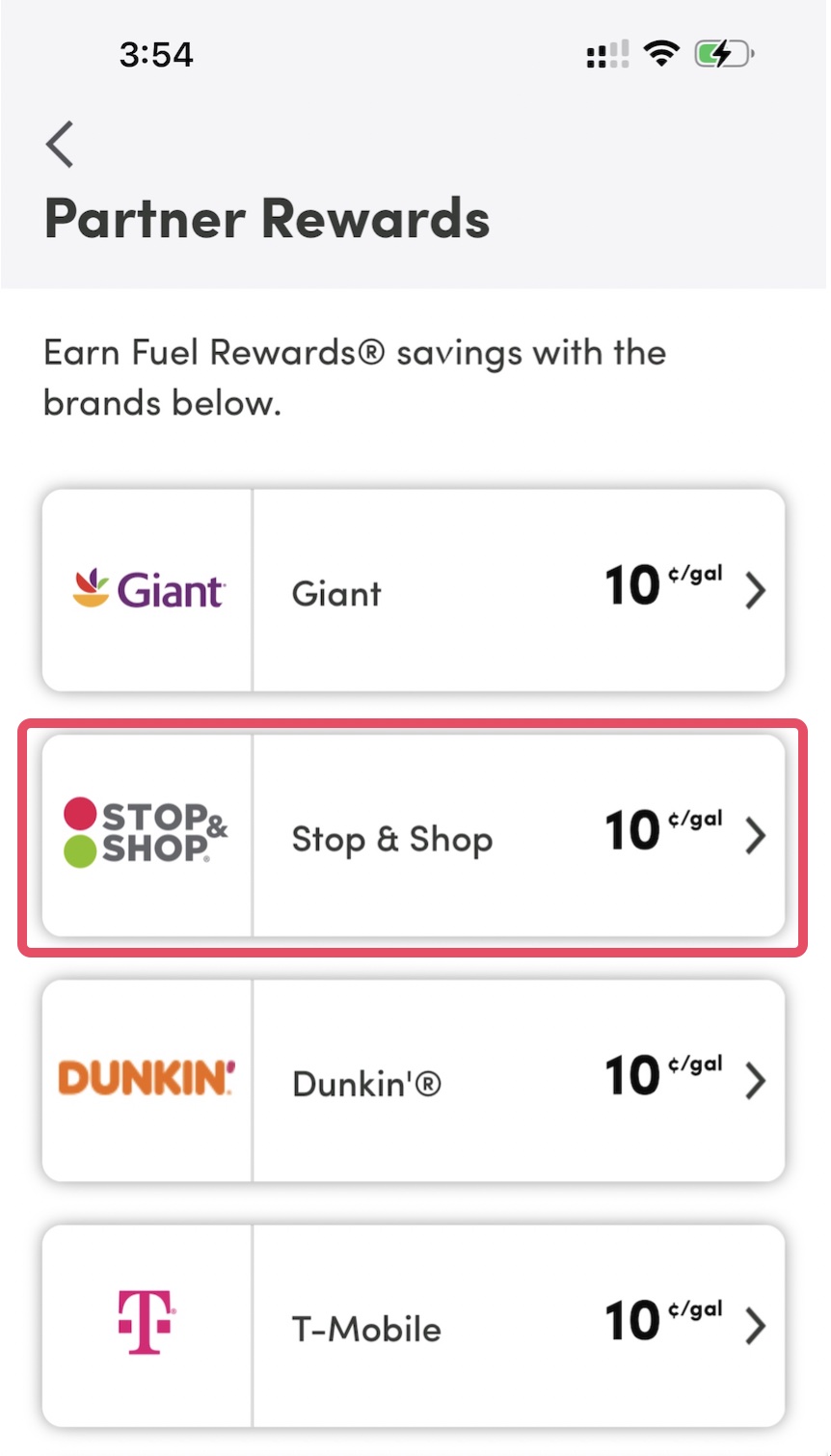This screenshot has height=1456, width=831.
Task: Click the T-Mobile logo
Action: 147,1323
